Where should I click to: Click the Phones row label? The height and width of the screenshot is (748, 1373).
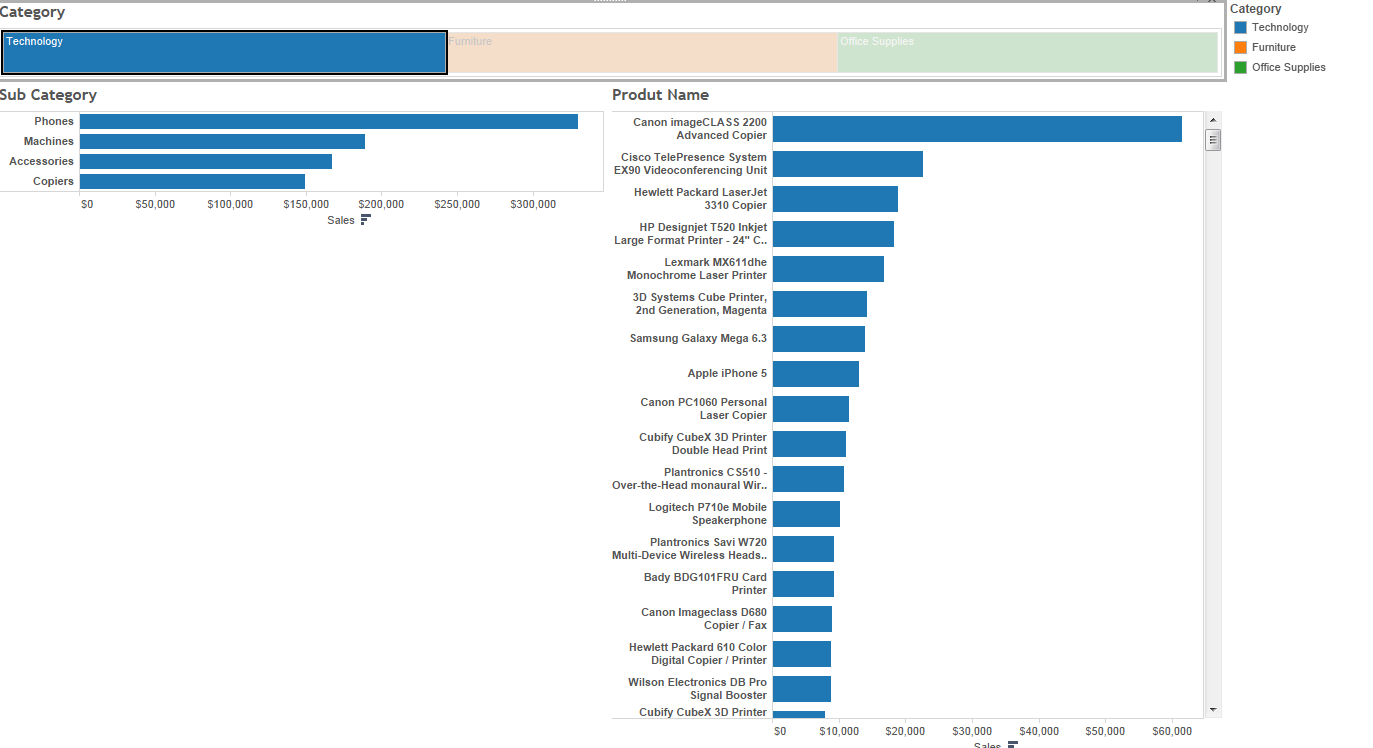(54, 121)
